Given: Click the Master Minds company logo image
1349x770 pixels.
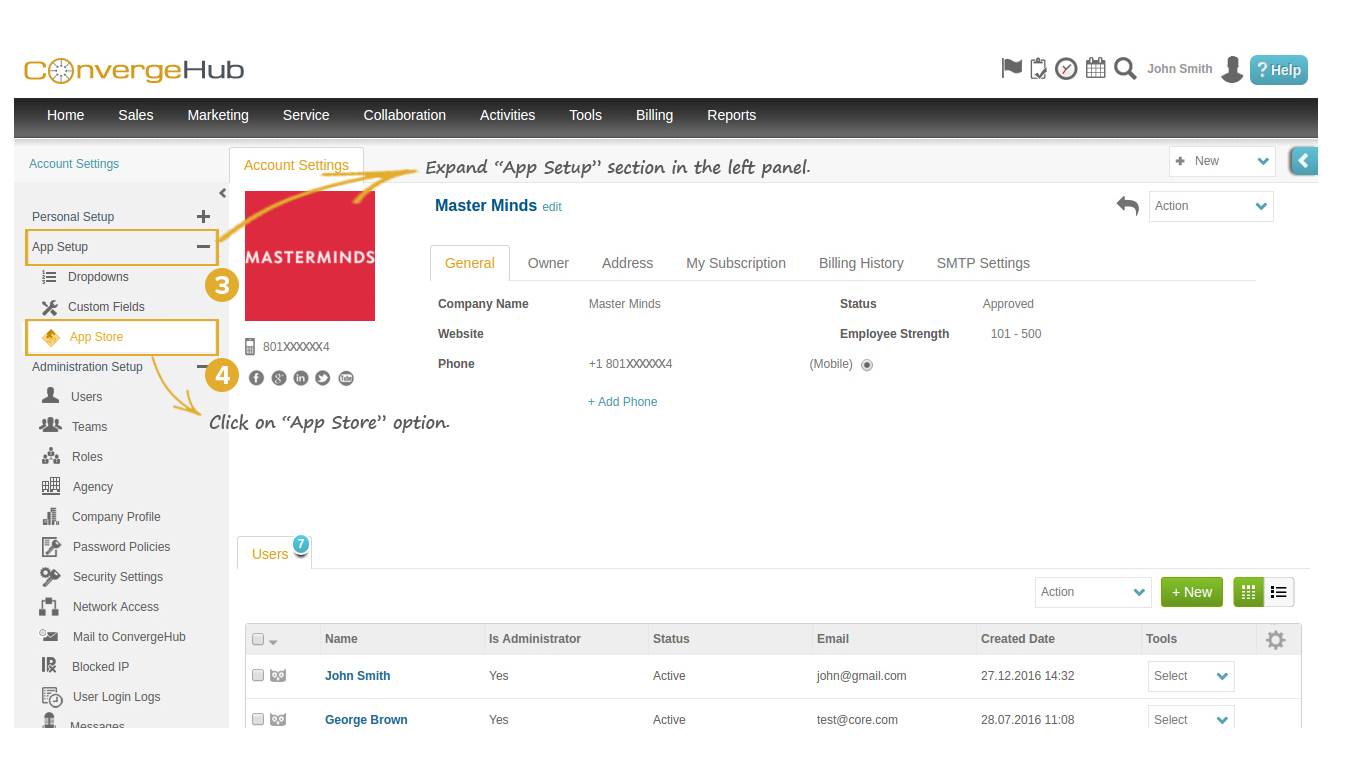Looking at the screenshot, I should click(x=310, y=256).
